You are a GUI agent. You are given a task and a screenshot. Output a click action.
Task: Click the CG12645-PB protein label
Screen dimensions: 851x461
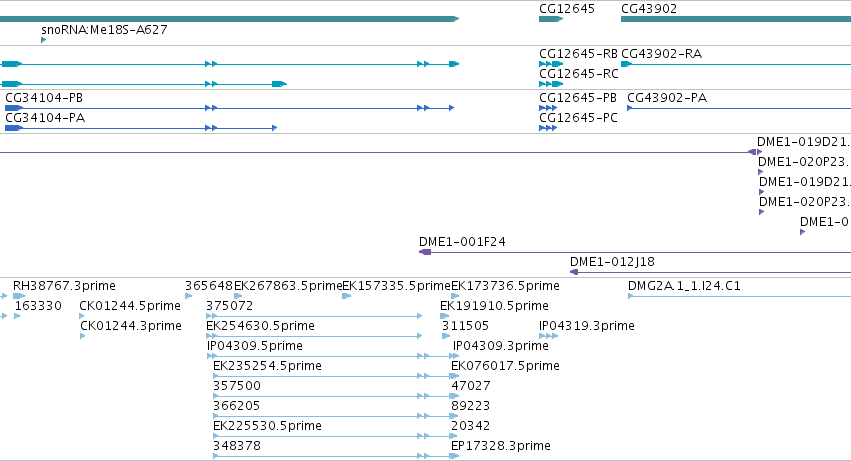(x=577, y=98)
